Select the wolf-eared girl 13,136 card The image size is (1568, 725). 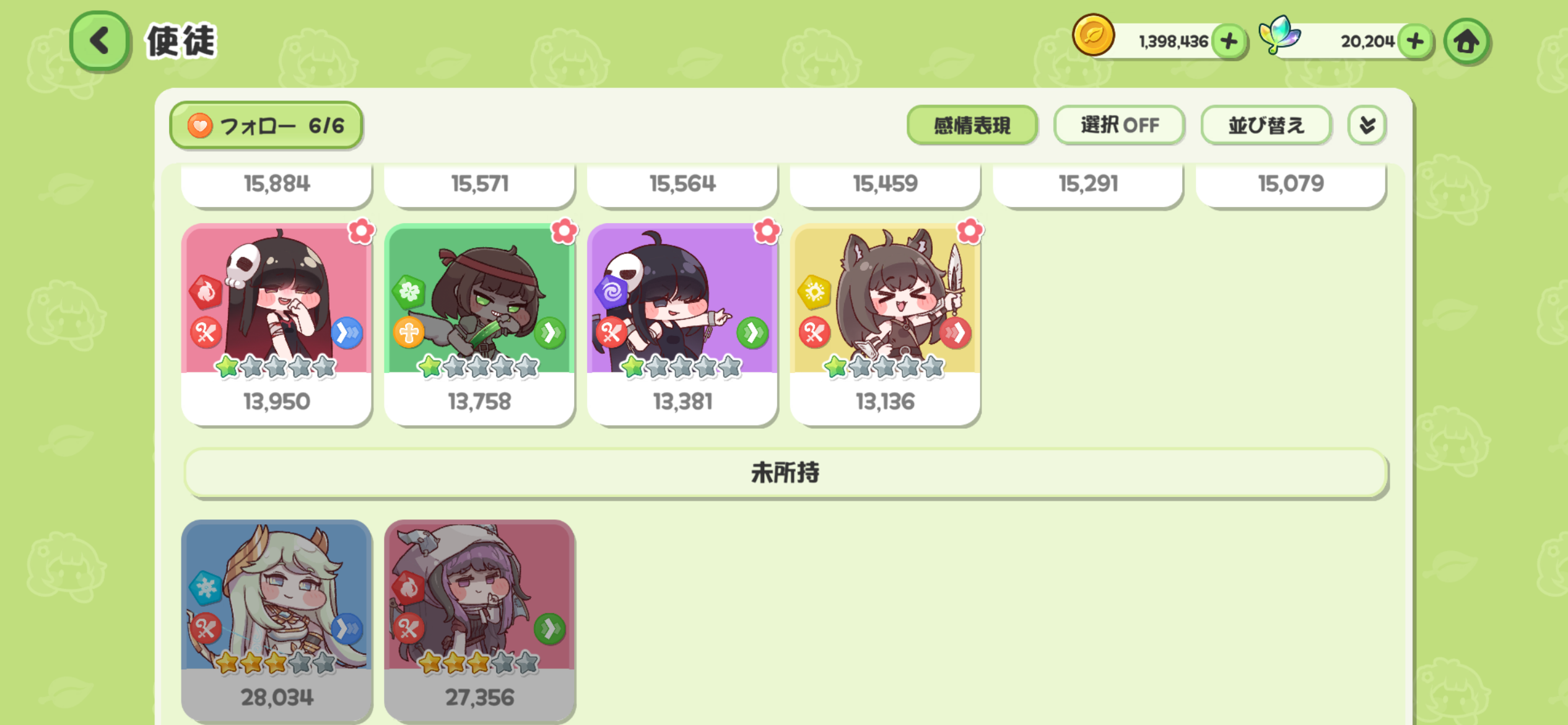[x=885, y=324]
